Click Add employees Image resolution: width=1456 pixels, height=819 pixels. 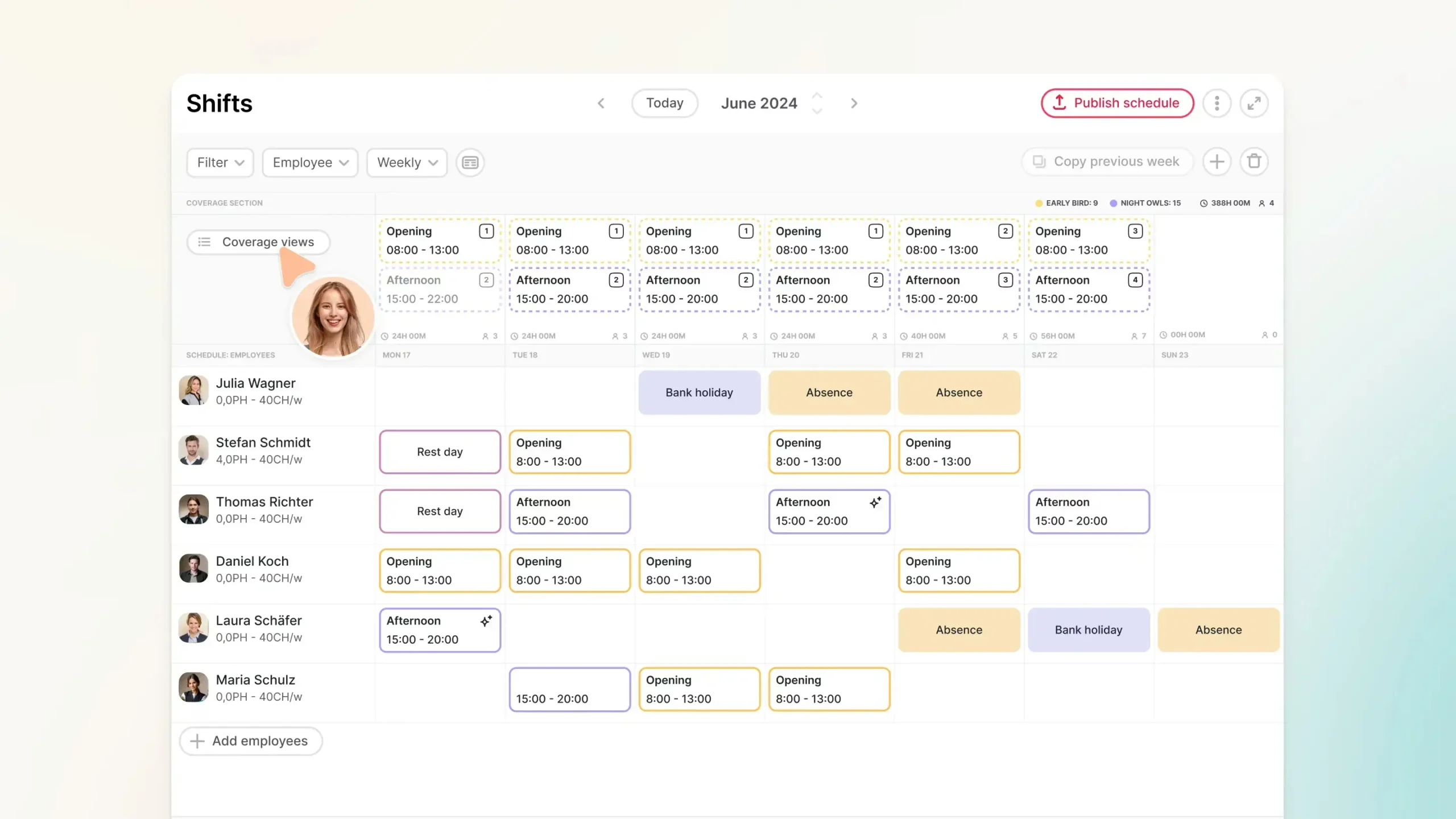pyautogui.click(x=250, y=741)
